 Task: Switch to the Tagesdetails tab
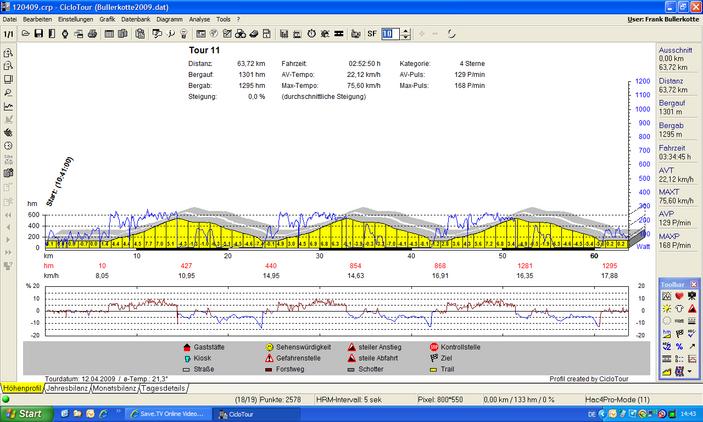point(163,387)
